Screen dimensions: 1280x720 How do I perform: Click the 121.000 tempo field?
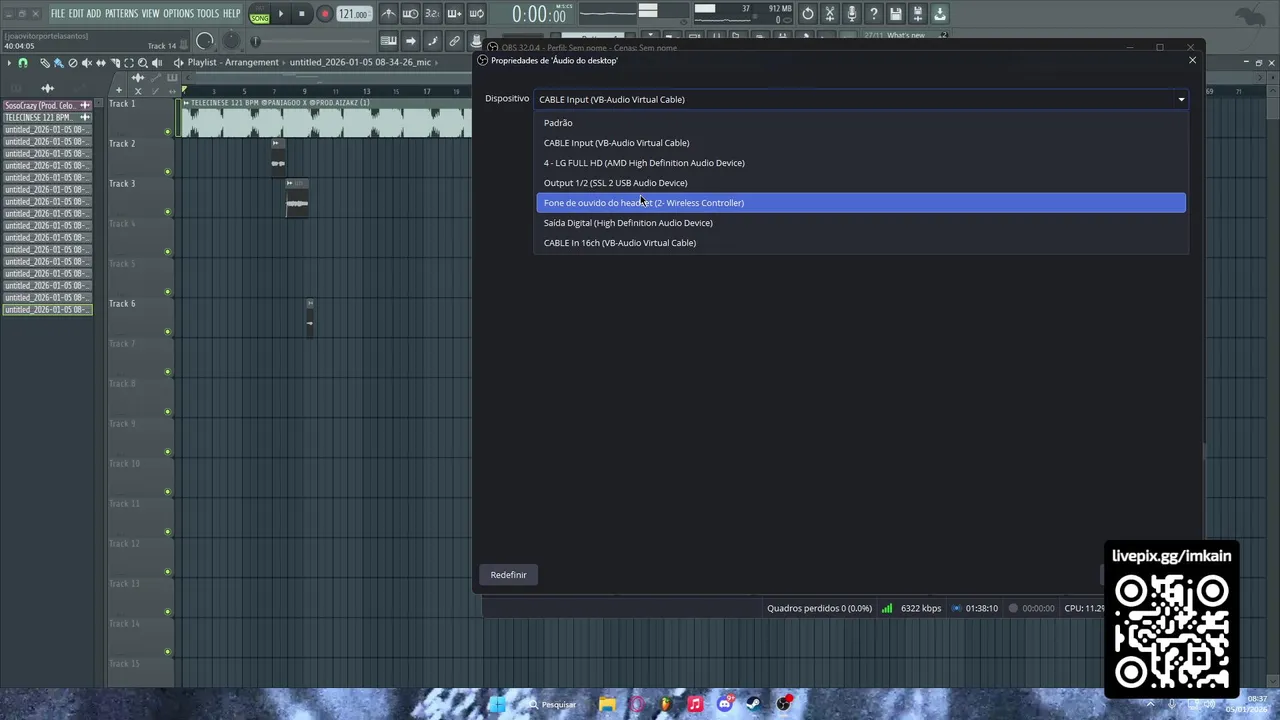click(353, 14)
